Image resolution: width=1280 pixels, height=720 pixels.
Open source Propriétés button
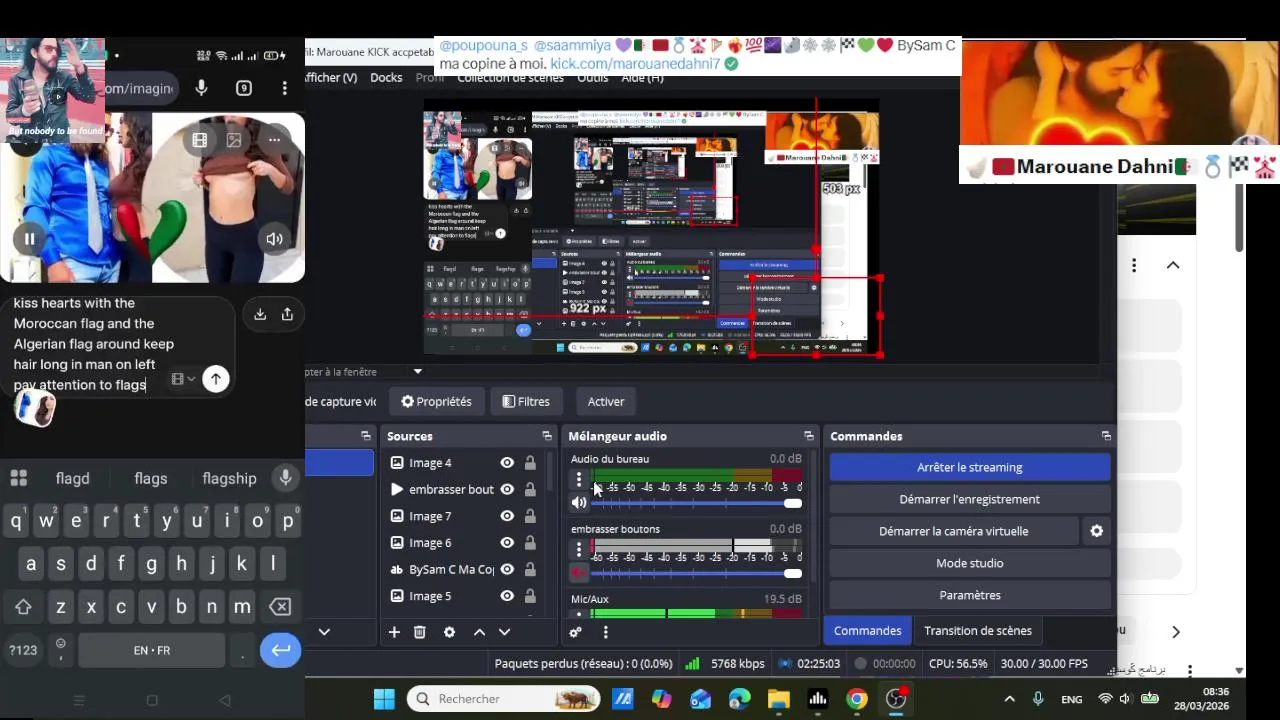click(436, 401)
